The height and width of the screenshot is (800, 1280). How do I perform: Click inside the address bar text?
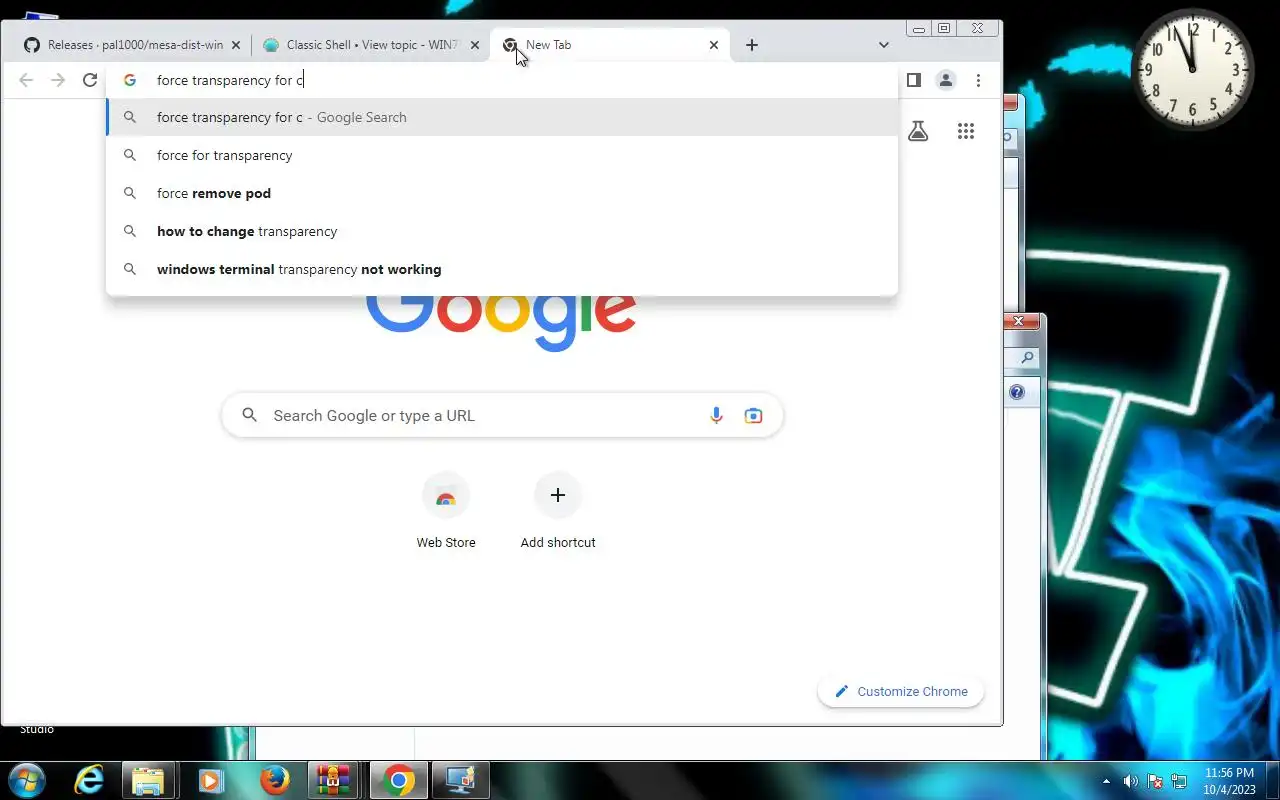point(230,80)
